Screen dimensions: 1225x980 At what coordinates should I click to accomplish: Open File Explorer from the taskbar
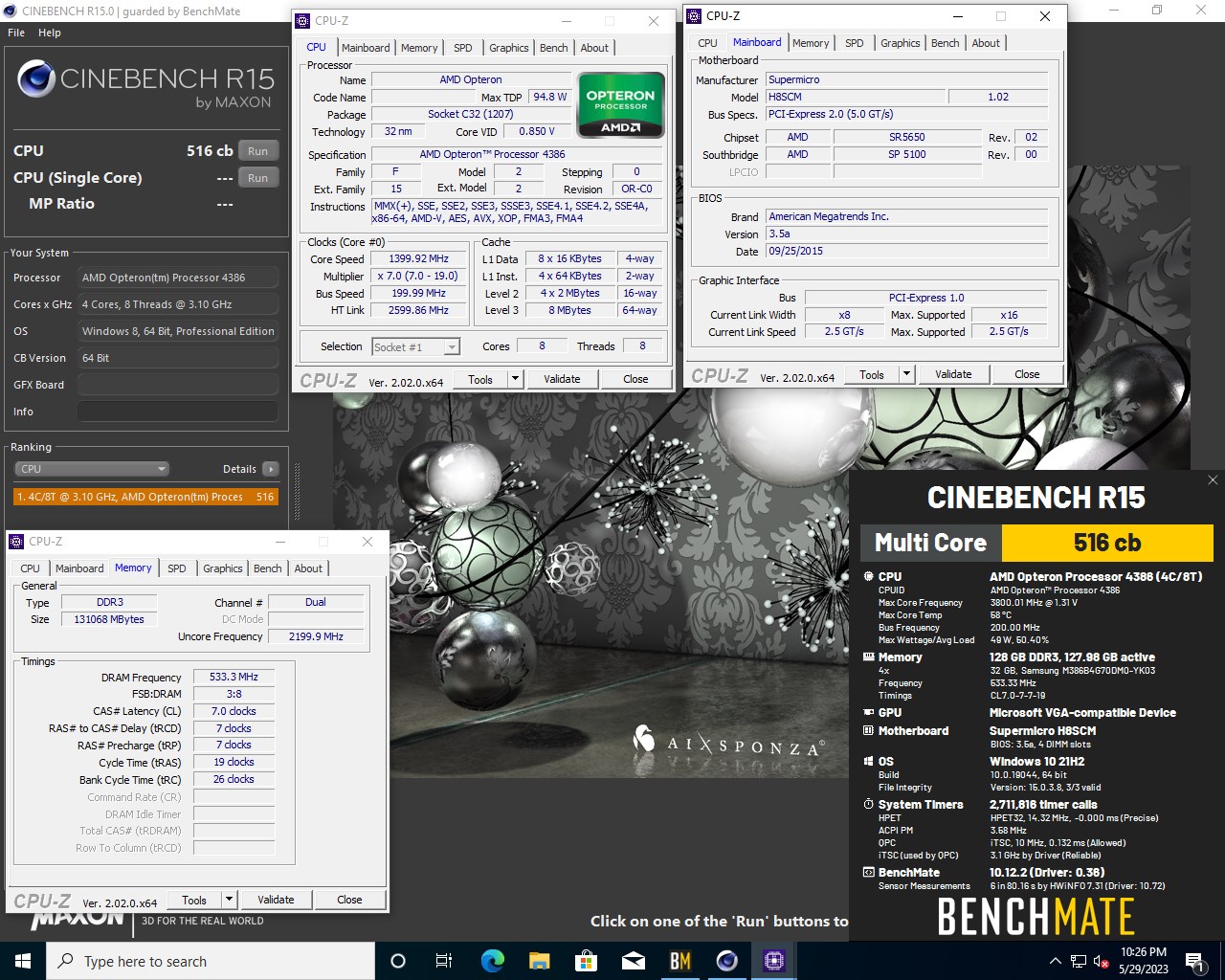539,961
